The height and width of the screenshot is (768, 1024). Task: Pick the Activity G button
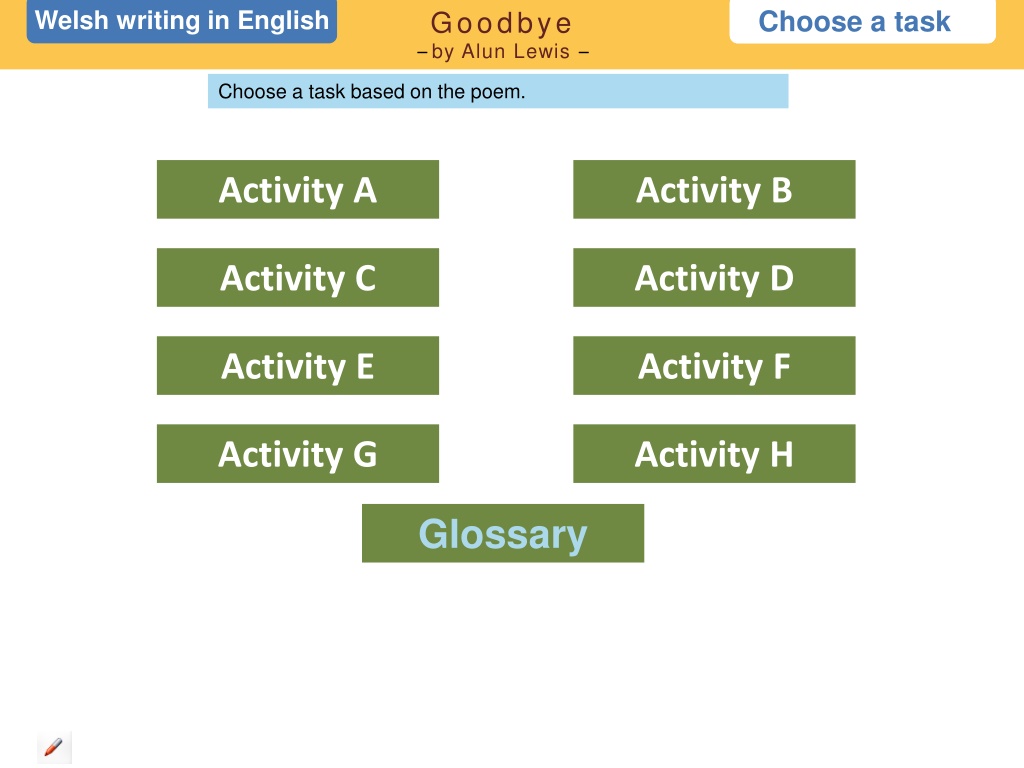click(x=297, y=454)
